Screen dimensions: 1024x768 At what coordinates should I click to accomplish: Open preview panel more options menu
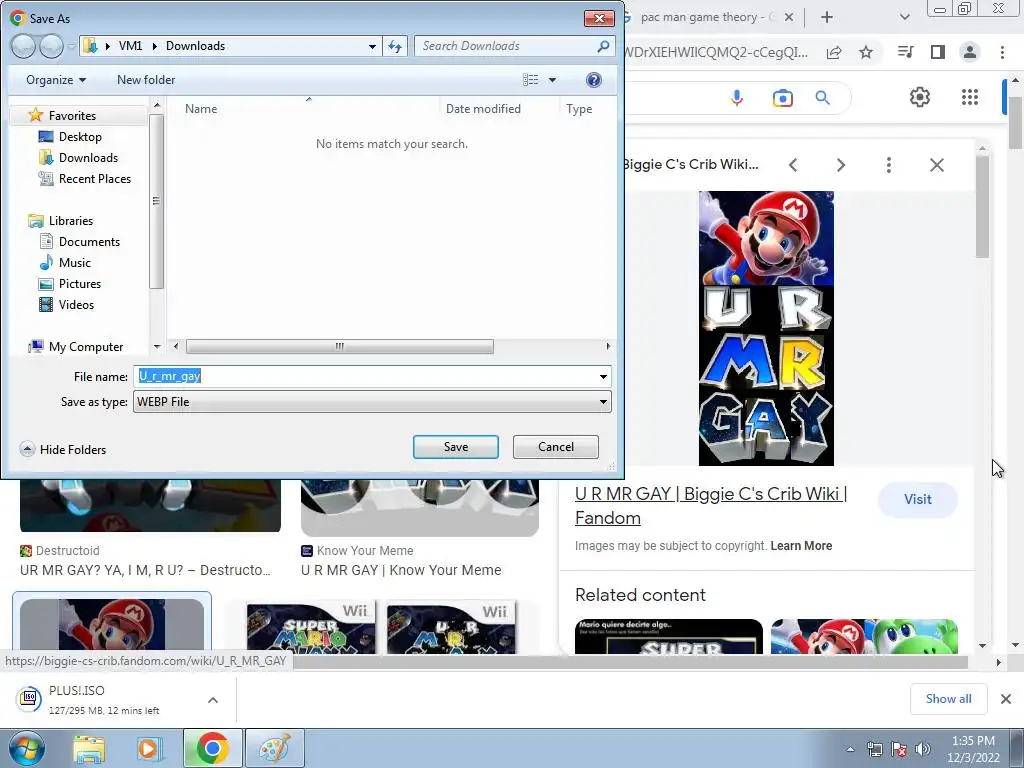[x=889, y=165]
